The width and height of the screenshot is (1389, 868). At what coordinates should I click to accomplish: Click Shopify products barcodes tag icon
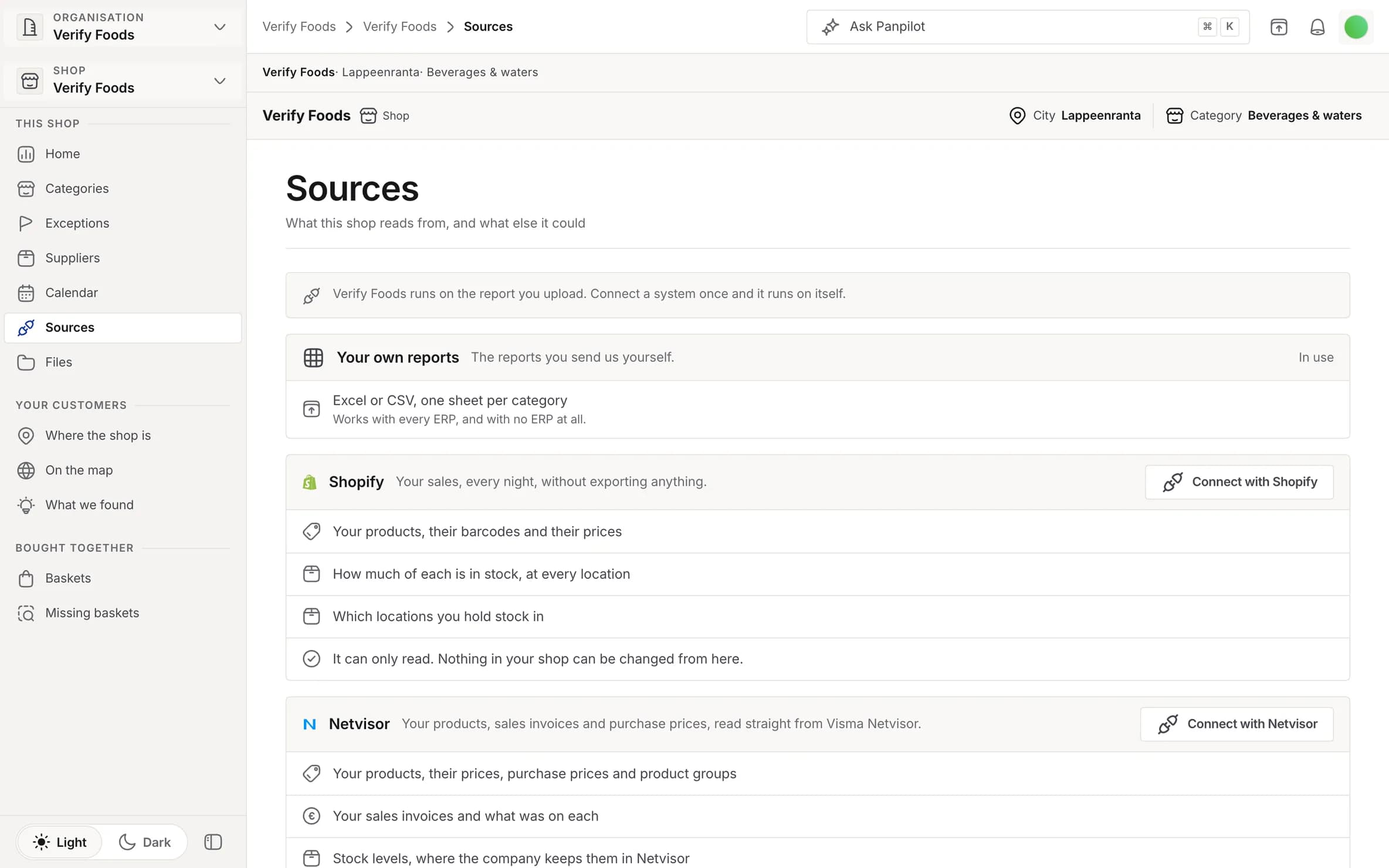pos(311,531)
